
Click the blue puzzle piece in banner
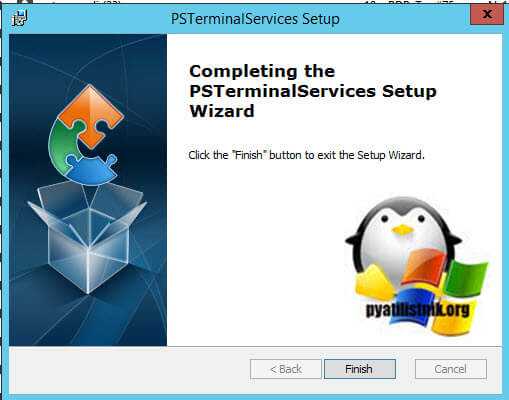coord(91,169)
